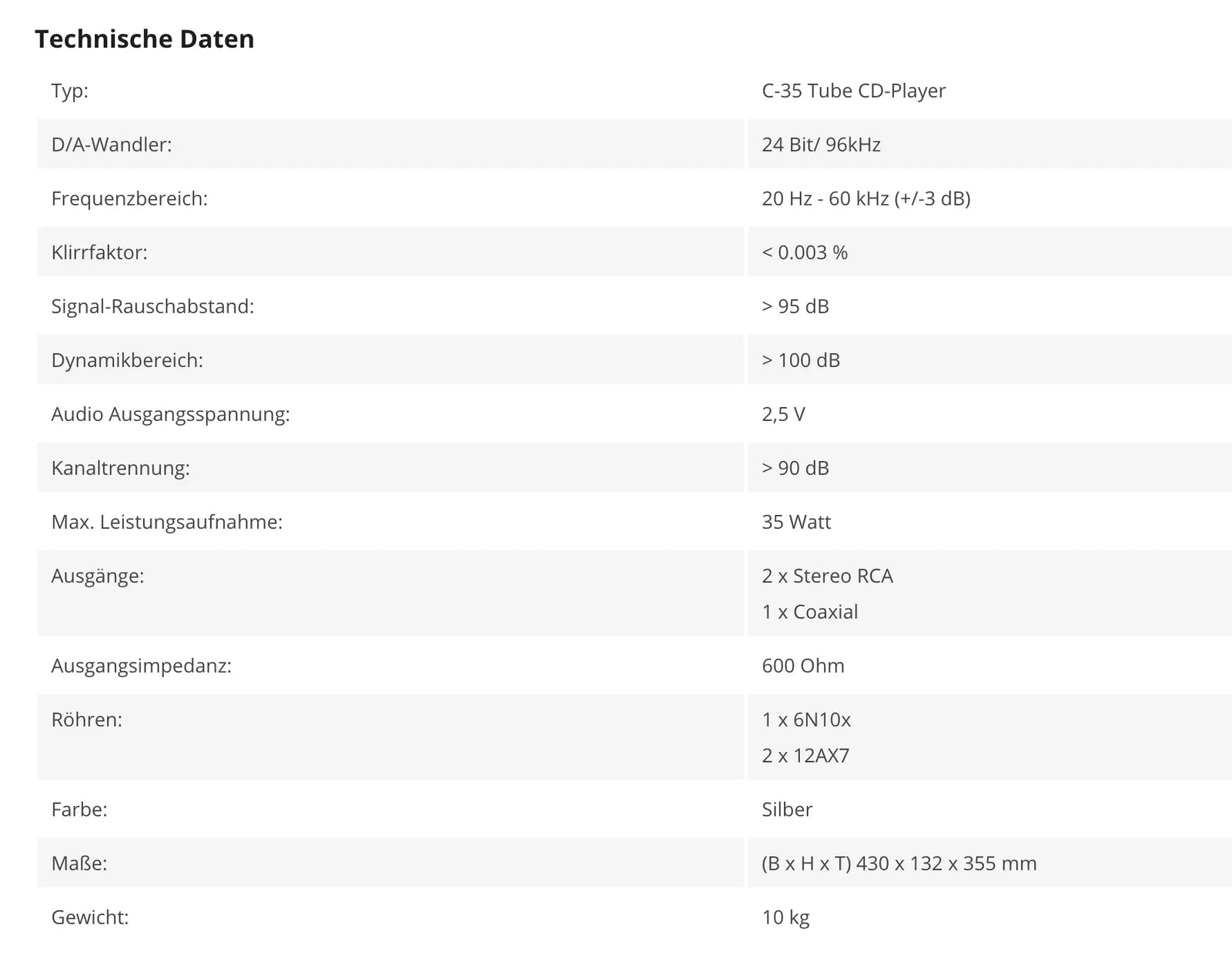Click the 24 Bit/ 96kHz value
Image resolution: width=1232 pixels, height=969 pixels.
pyautogui.click(x=822, y=145)
